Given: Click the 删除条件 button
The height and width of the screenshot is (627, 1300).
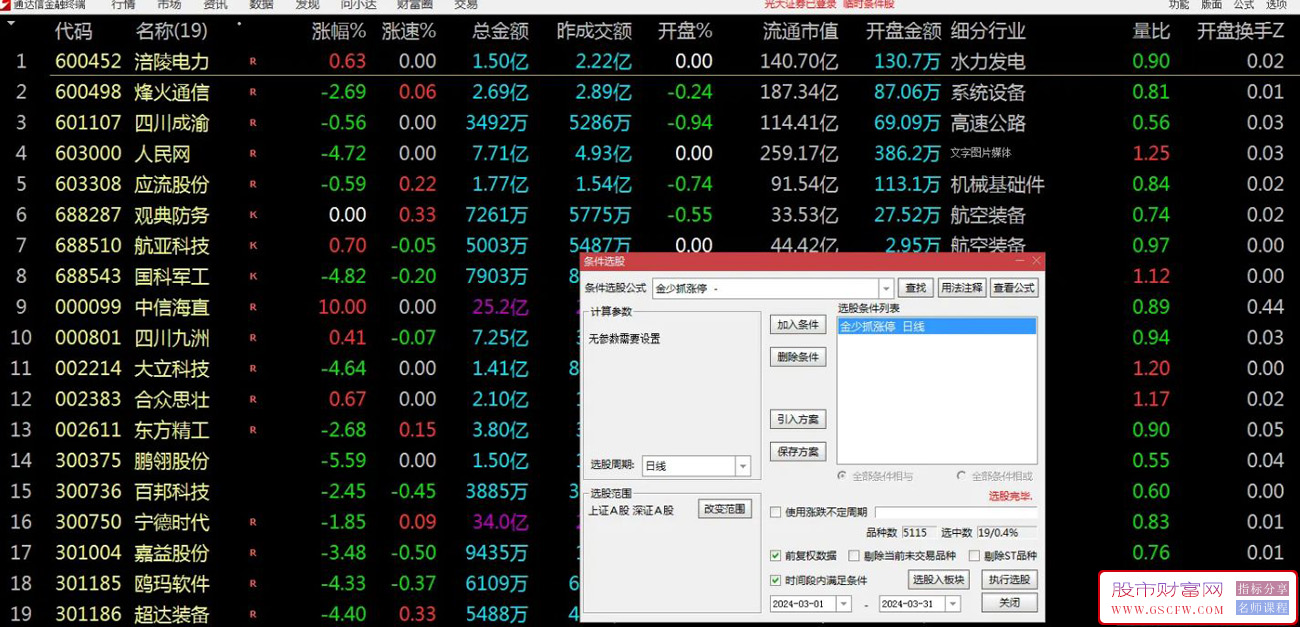Looking at the screenshot, I should pyautogui.click(x=798, y=357).
